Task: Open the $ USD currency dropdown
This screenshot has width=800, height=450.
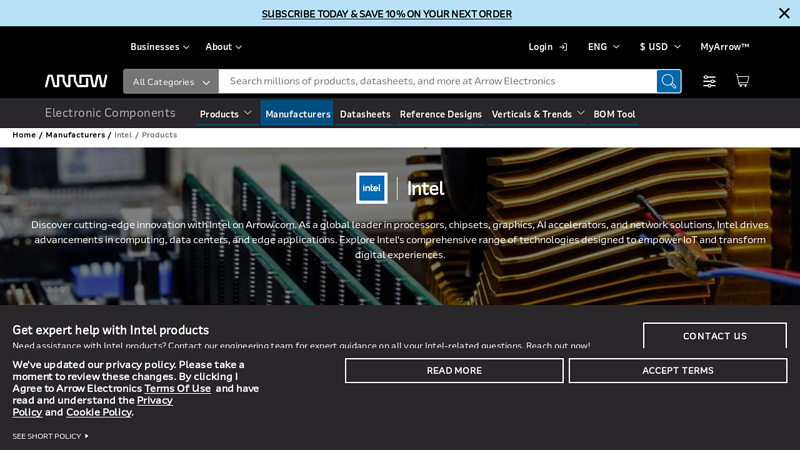Action: click(x=660, y=47)
